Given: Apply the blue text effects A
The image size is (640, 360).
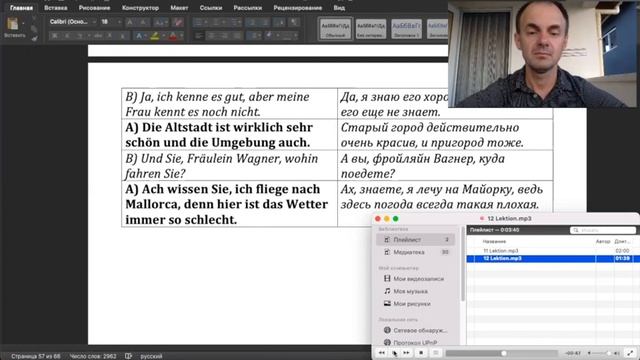Looking at the screenshot, I should pyautogui.click(x=139, y=36).
